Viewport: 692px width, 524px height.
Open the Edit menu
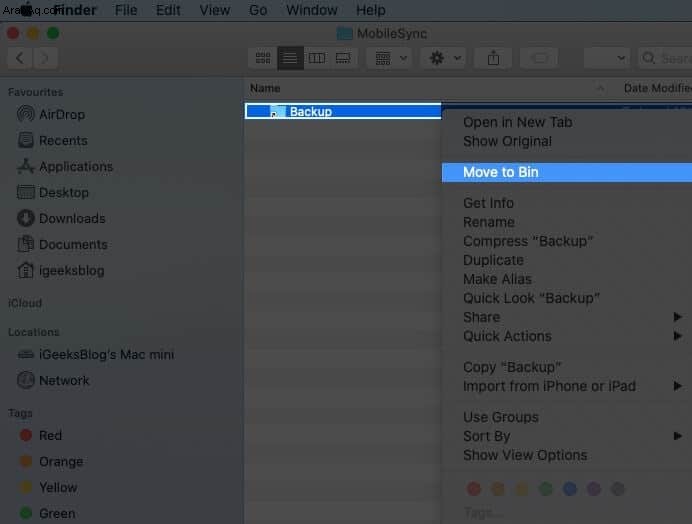point(168,10)
